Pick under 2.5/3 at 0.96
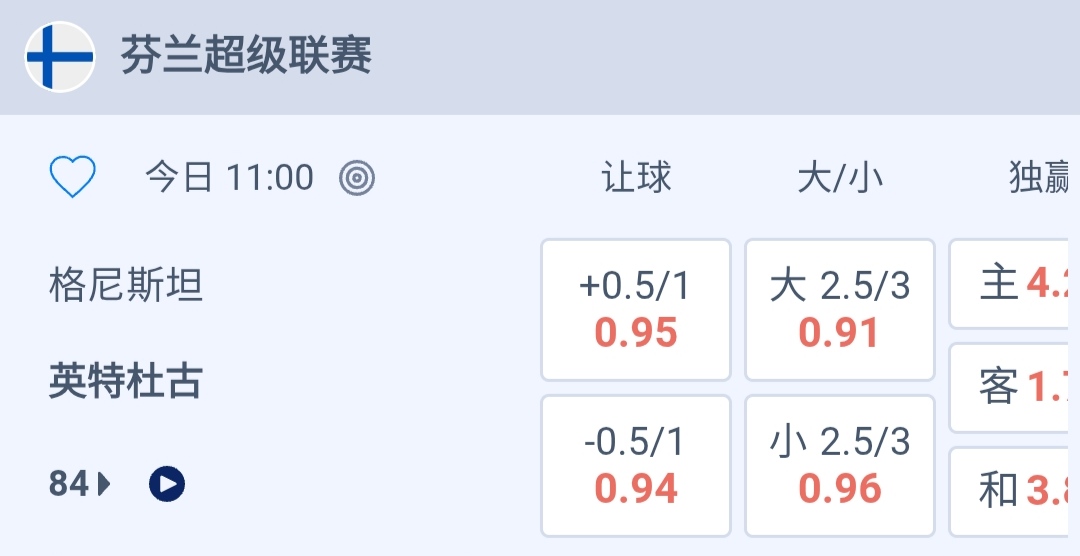Screen dimensions: 1080x556 pyautogui.click(x=840, y=466)
